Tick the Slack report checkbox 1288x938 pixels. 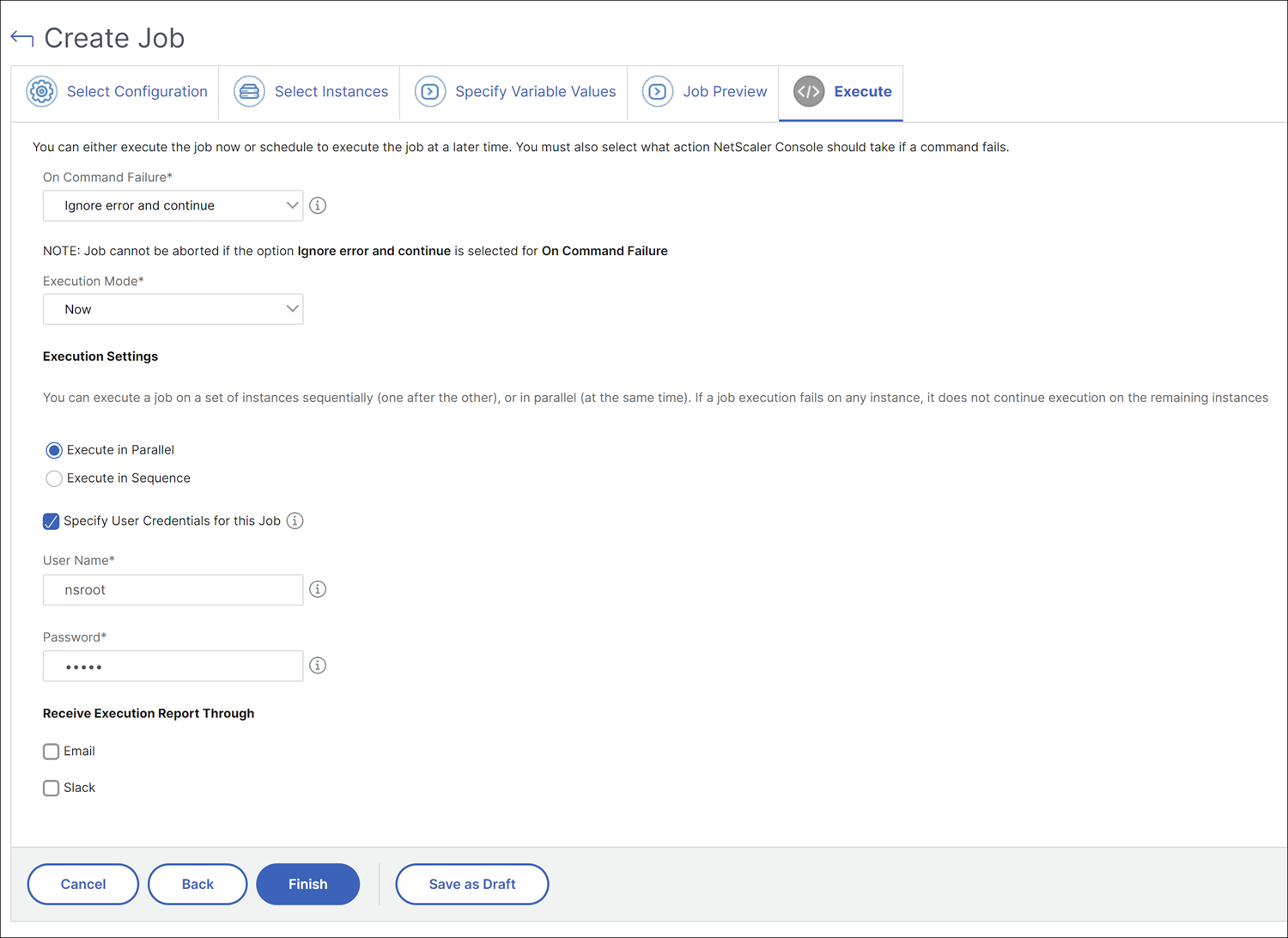52,788
